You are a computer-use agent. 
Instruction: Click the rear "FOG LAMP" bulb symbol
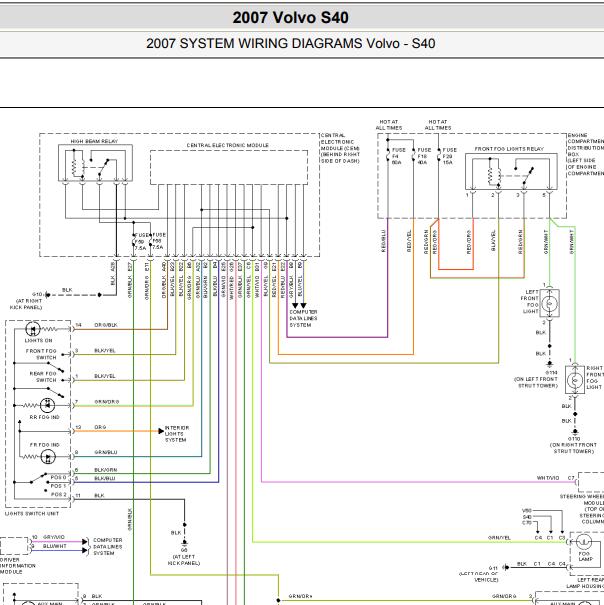[x=584, y=542]
